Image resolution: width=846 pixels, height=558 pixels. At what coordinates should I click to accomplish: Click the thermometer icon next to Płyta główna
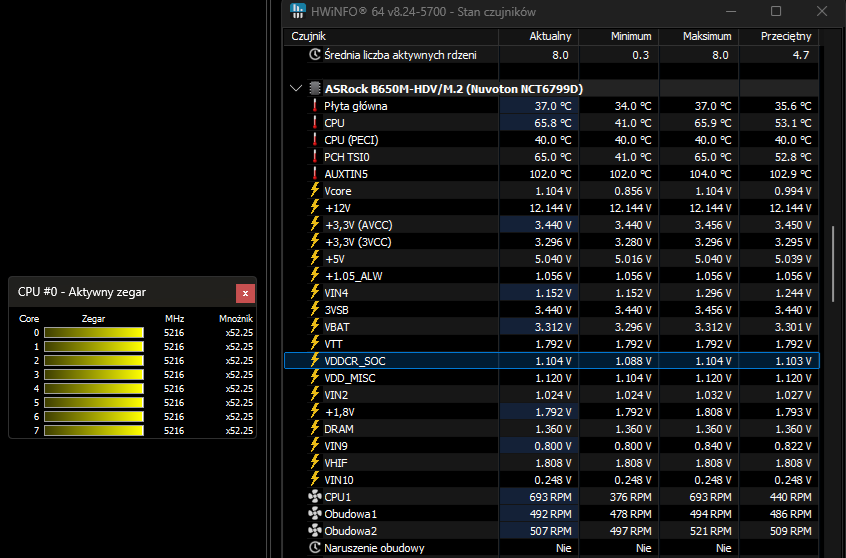[315, 106]
